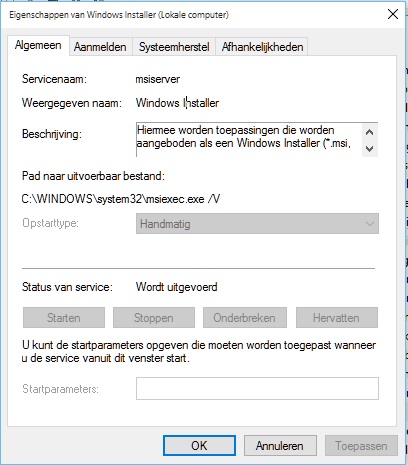
Task: Click the Stoppen service button
Action: pos(154,318)
